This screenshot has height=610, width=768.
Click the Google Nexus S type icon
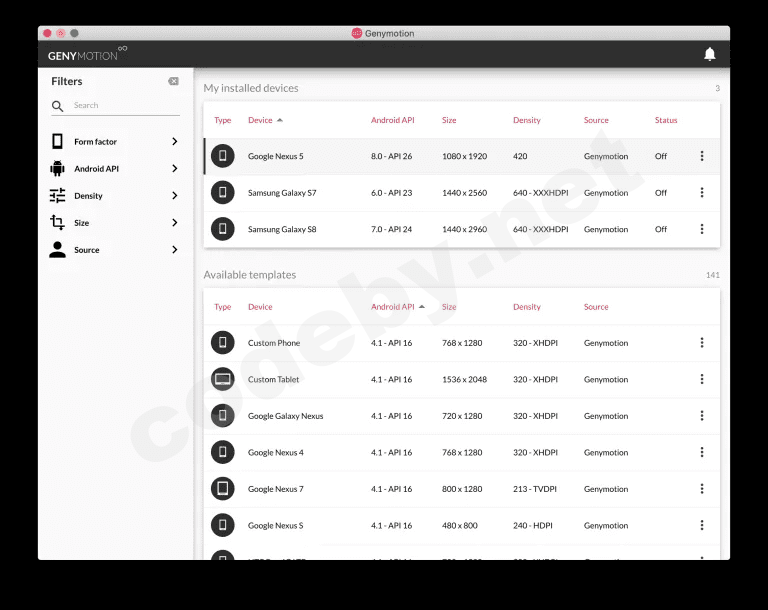pyautogui.click(x=222, y=525)
